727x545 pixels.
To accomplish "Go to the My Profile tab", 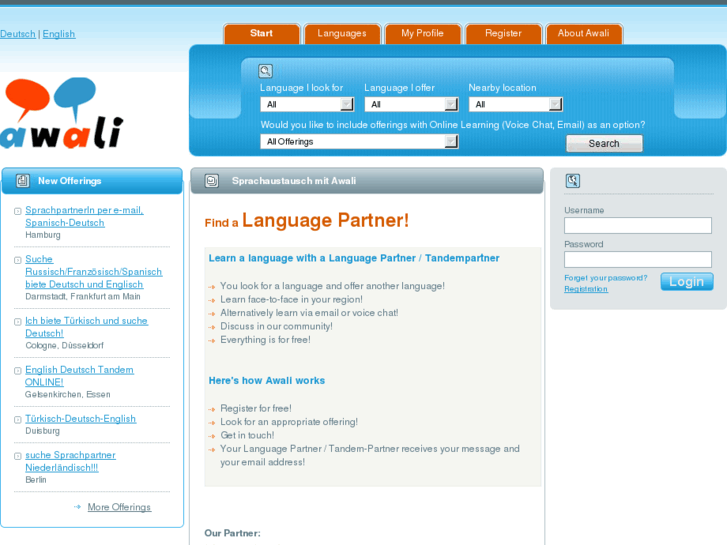I will [422, 33].
